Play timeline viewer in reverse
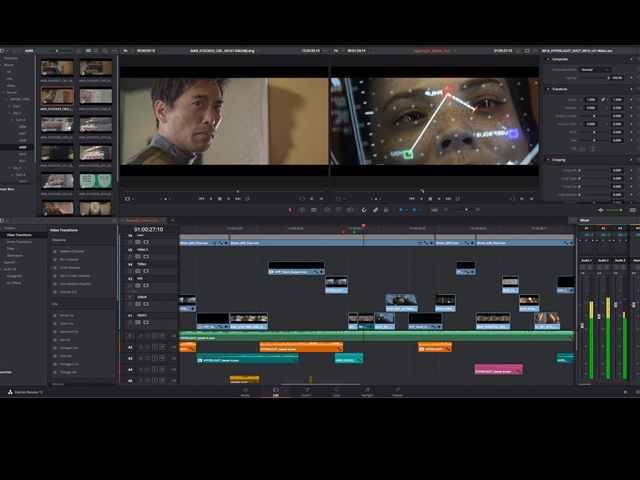Viewport: 640px width, 480px height. pyautogui.click(x=421, y=199)
